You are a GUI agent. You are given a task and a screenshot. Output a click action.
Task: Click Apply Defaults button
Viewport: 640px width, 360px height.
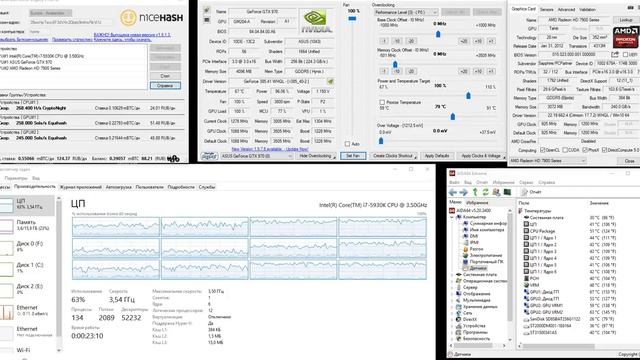437,156
